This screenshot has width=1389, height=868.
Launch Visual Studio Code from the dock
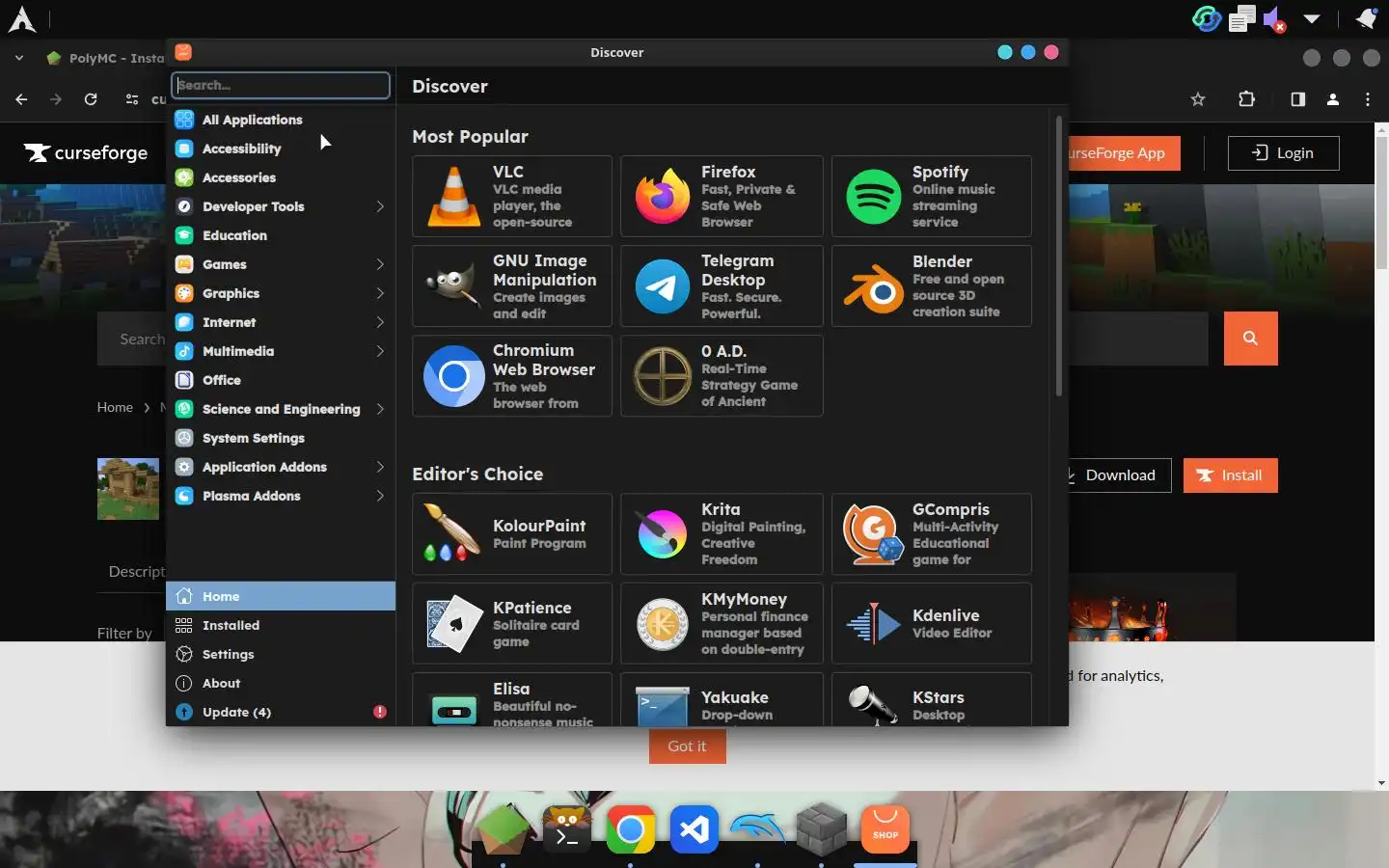tap(694, 829)
